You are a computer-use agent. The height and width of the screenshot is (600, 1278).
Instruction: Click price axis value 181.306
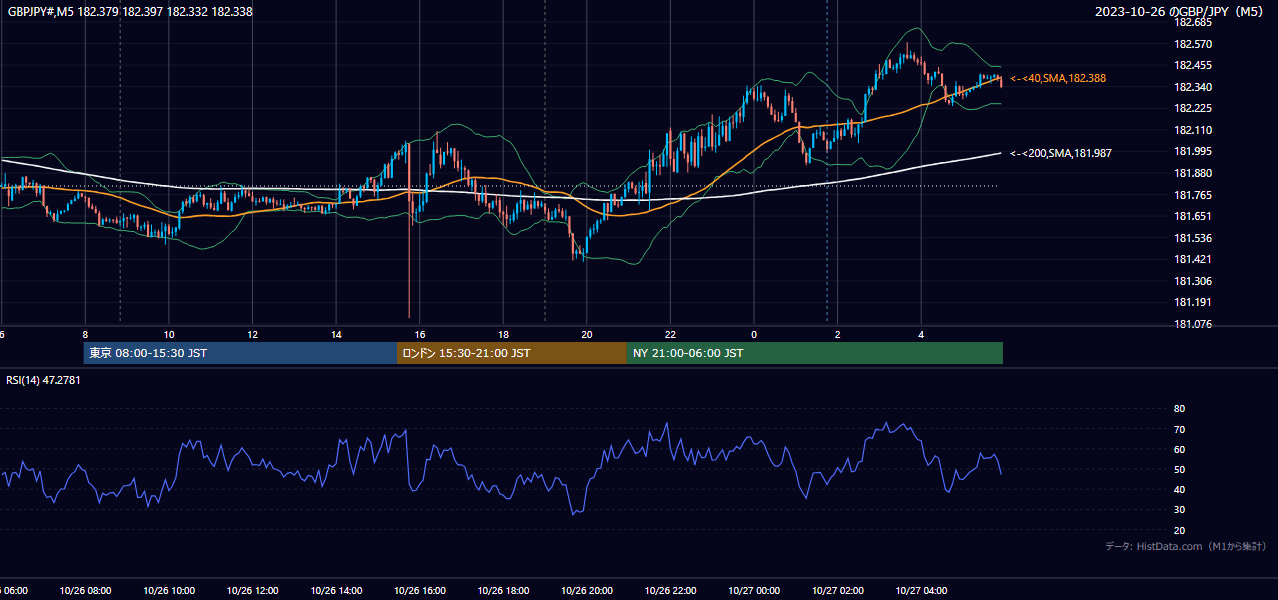pyautogui.click(x=1194, y=281)
